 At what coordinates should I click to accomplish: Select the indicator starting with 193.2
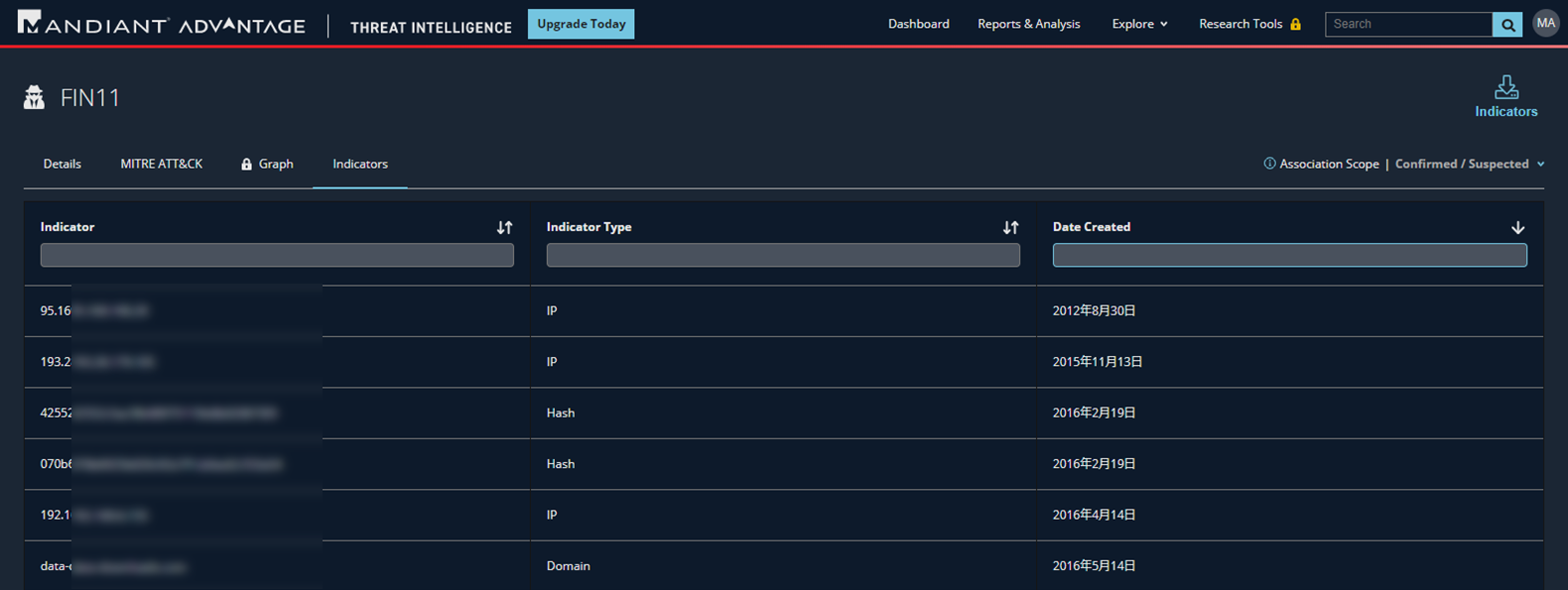pos(97,362)
